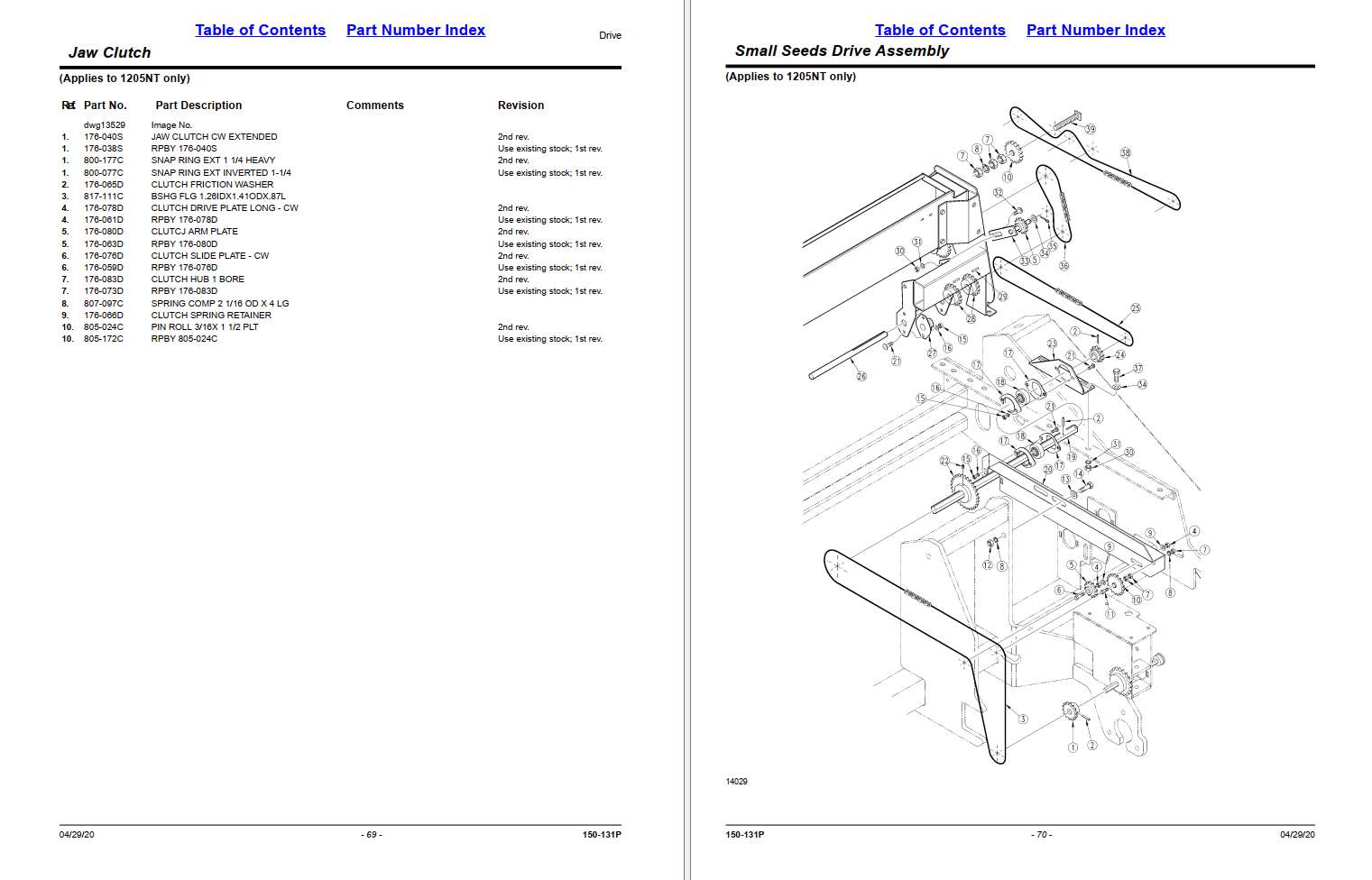
Task: Select 'CLUTCJ ARM PLATE' description
Action: coord(195,232)
